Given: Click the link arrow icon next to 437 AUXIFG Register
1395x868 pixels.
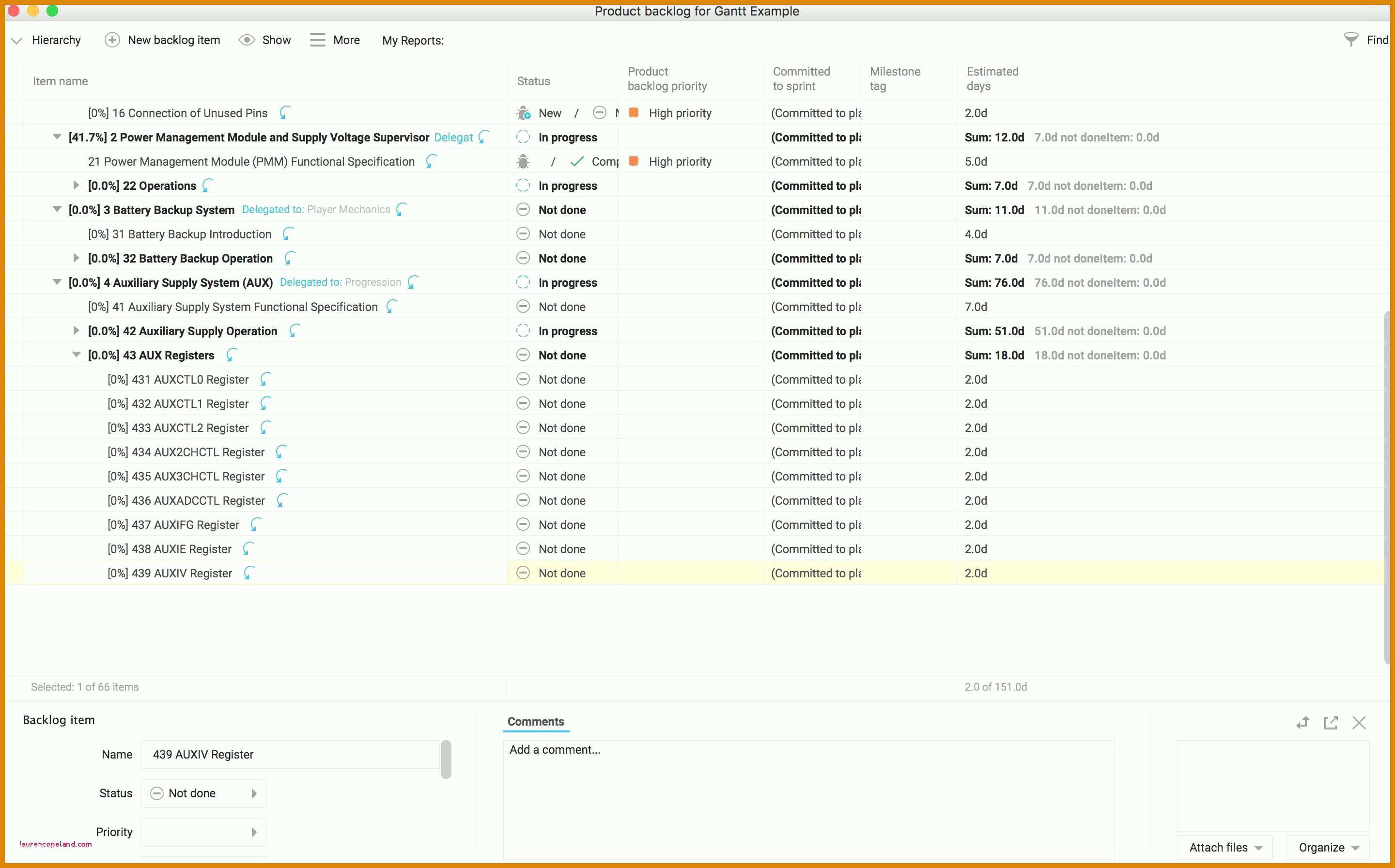Looking at the screenshot, I should [x=256, y=524].
